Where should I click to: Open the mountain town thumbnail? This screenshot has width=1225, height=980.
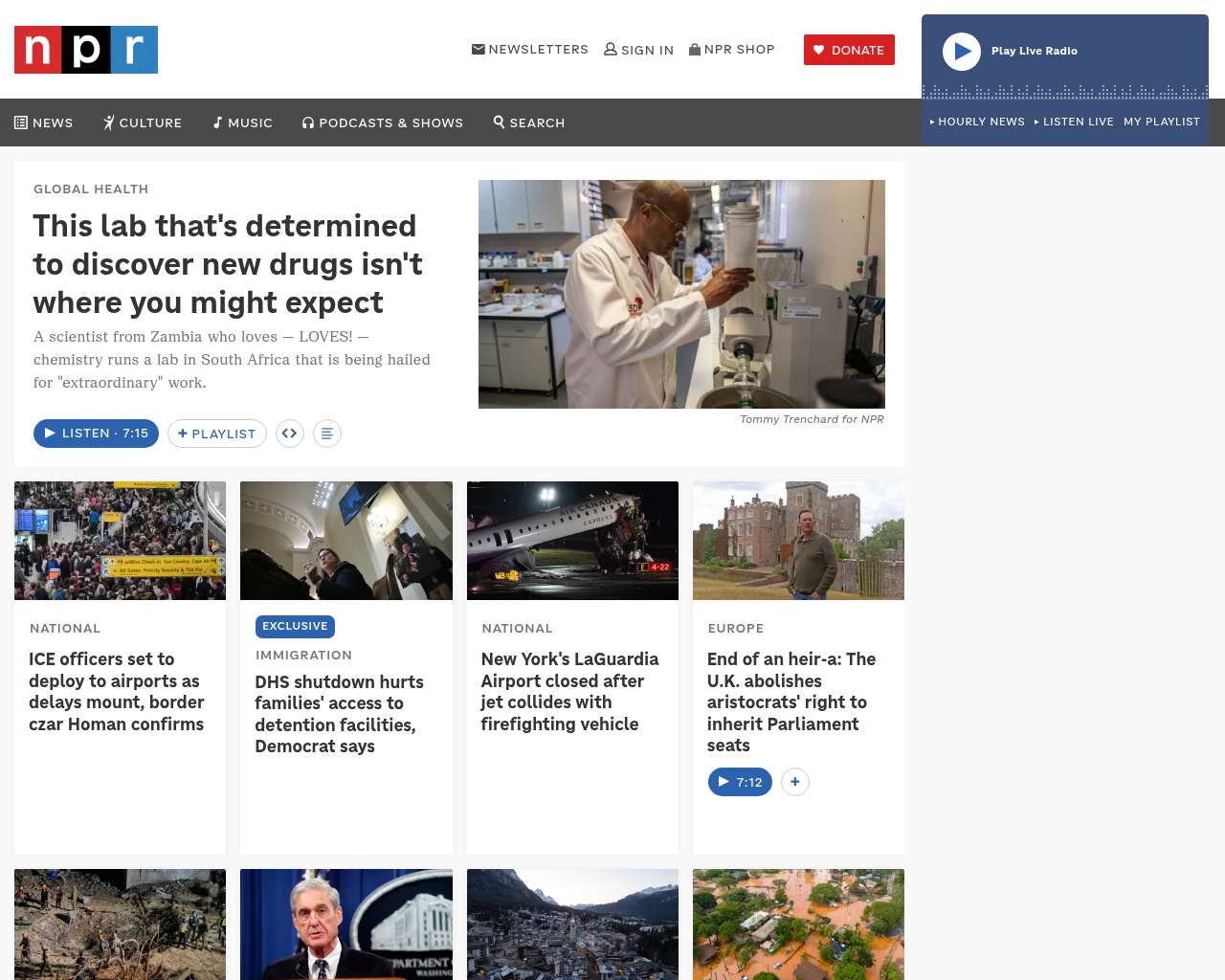pyautogui.click(x=572, y=924)
